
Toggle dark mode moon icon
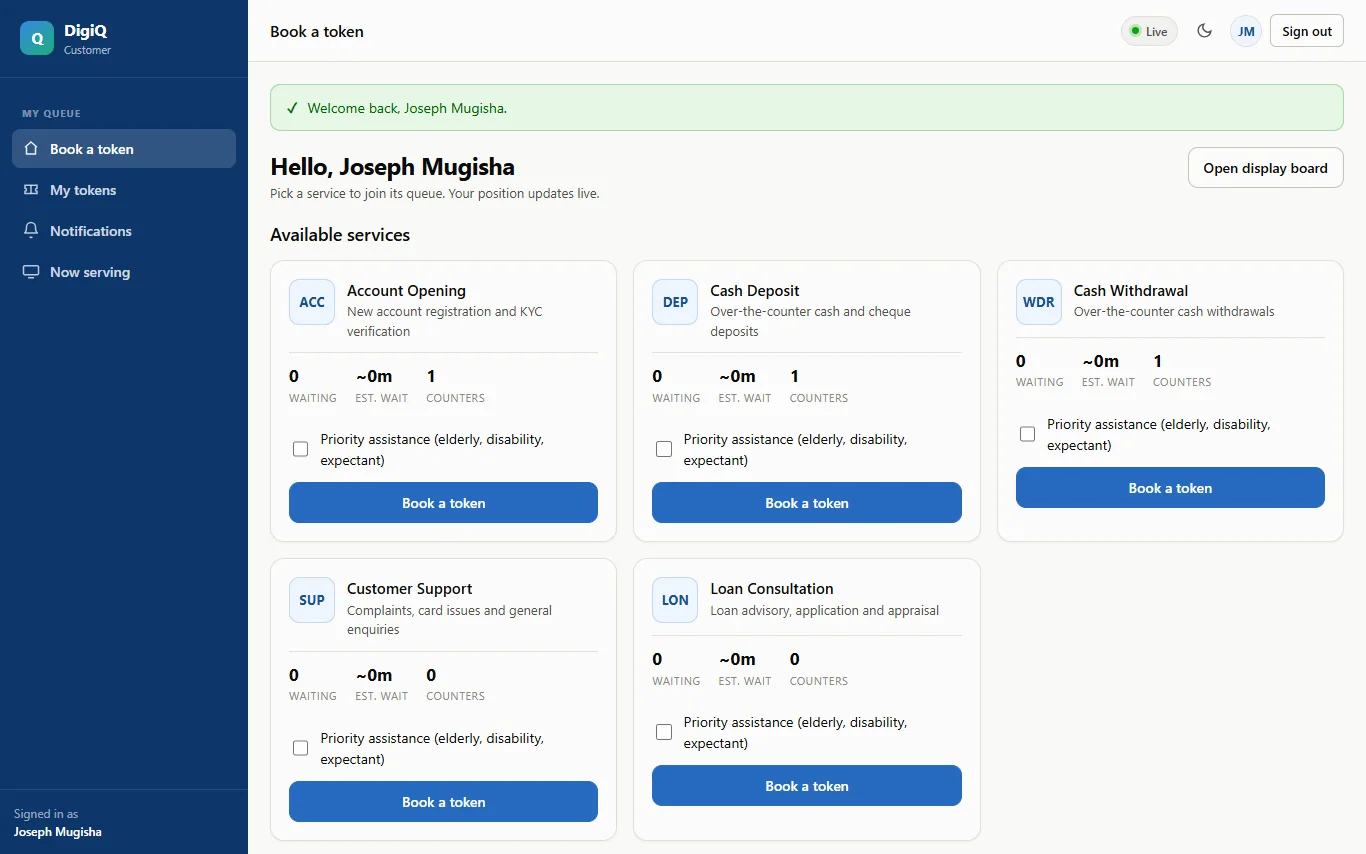pos(1205,31)
